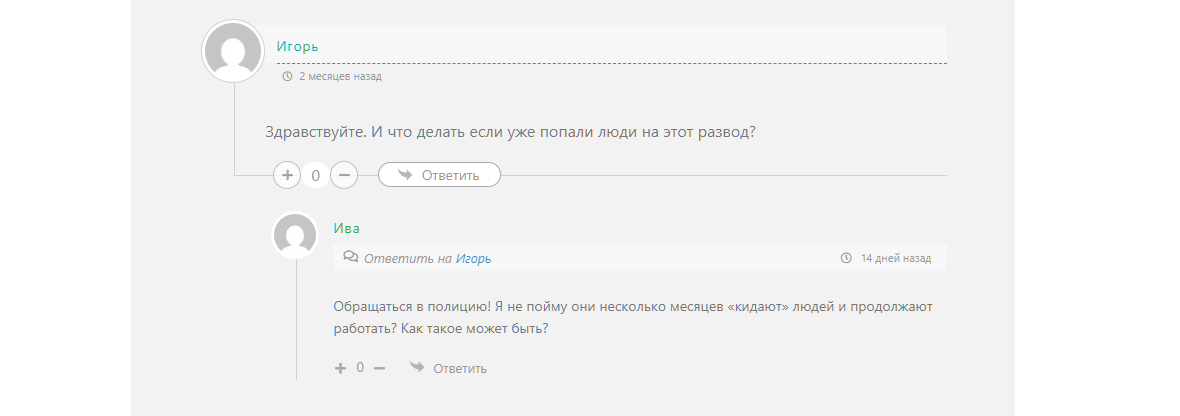Click clock icon next to '14 дней назад'

(846, 258)
